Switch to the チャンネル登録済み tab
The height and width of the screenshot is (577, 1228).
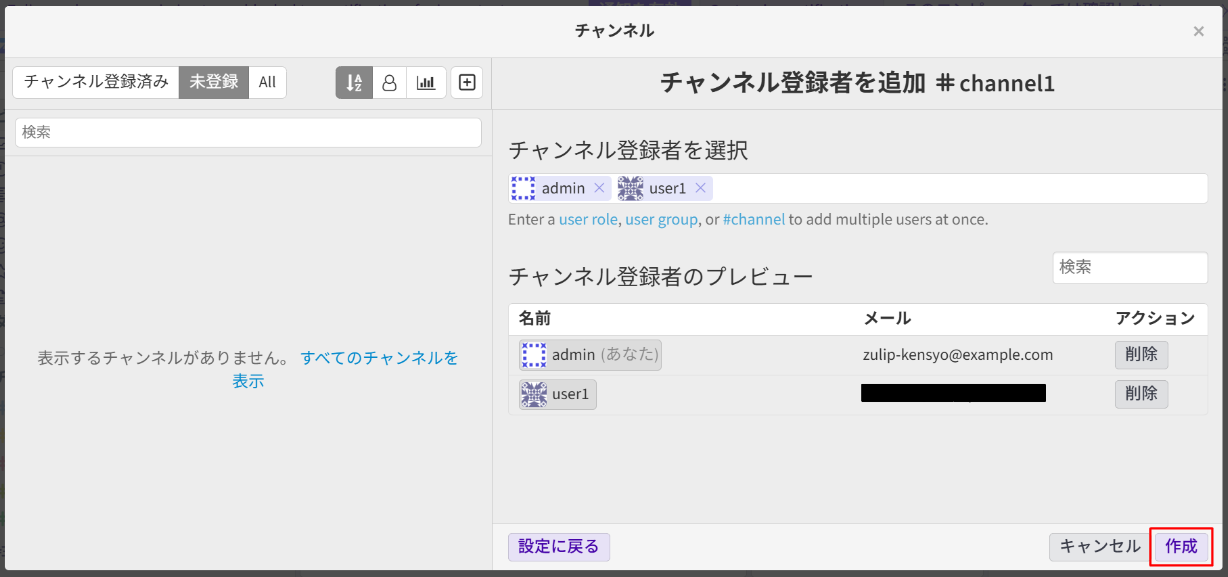(x=94, y=82)
